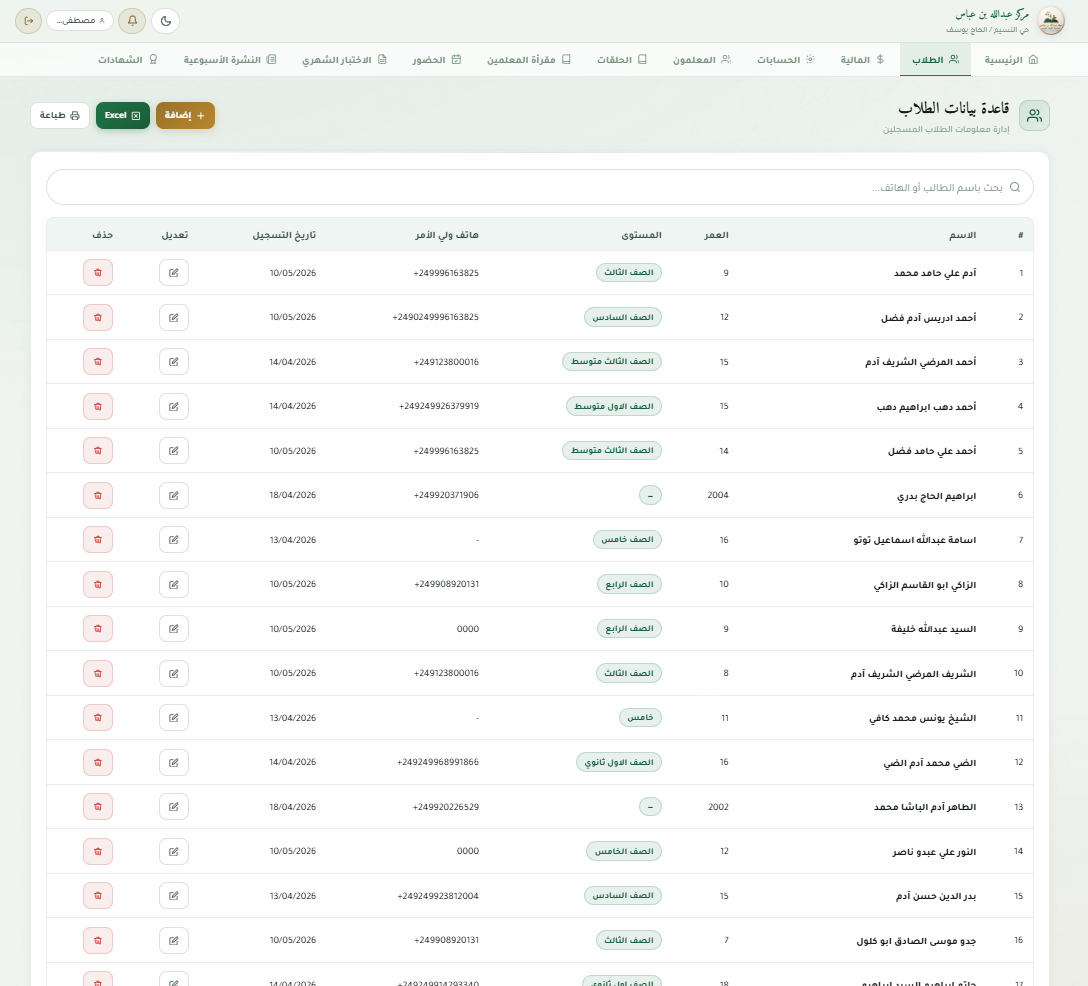Screen dimensions: 1088x986
Task: Go to الحضور tab
Action: tap(436, 60)
